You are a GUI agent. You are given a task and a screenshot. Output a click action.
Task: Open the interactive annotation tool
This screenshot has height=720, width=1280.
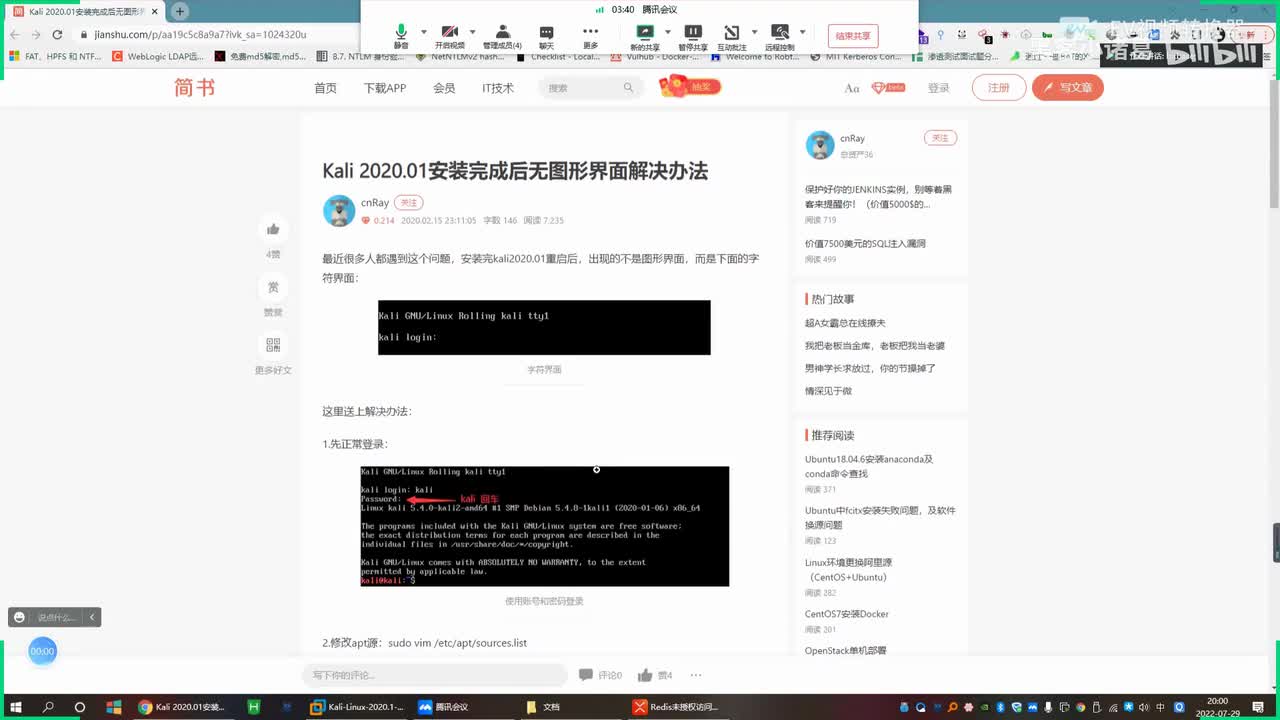coord(732,36)
